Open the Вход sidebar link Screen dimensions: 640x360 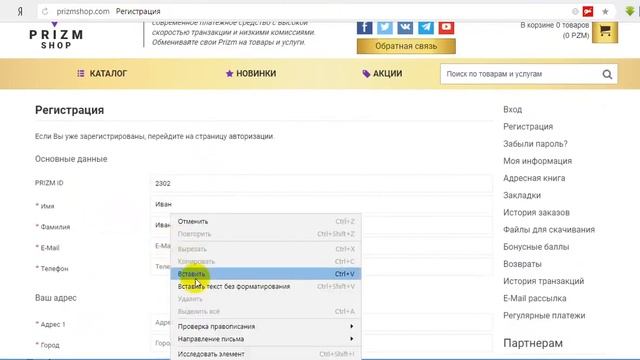[x=512, y=109]
